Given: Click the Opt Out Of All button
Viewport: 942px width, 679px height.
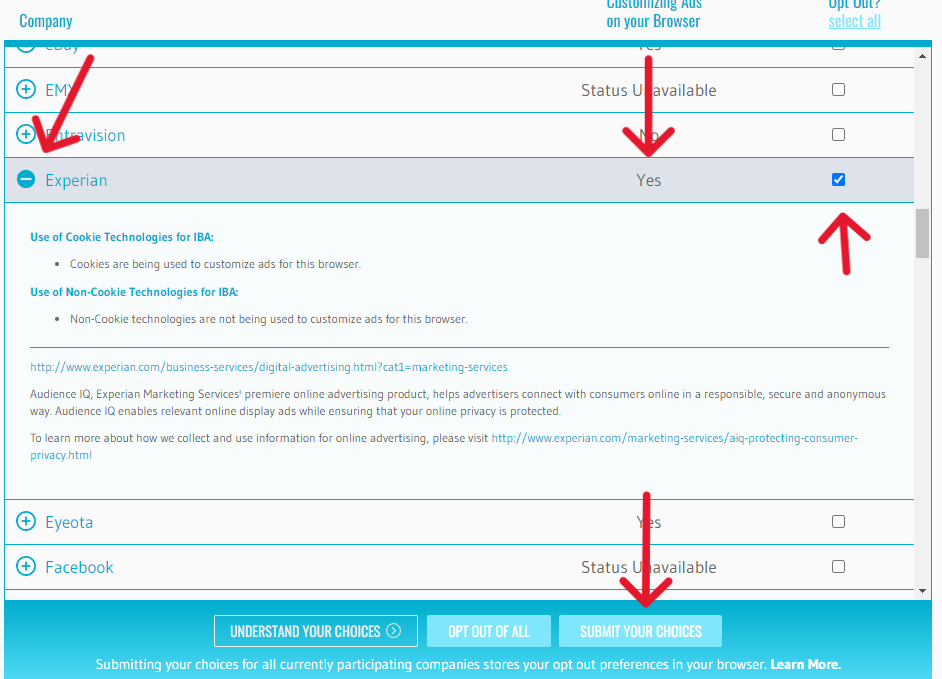Looking at the screenshot, I should pyautogui.click(x=488, y=631).
